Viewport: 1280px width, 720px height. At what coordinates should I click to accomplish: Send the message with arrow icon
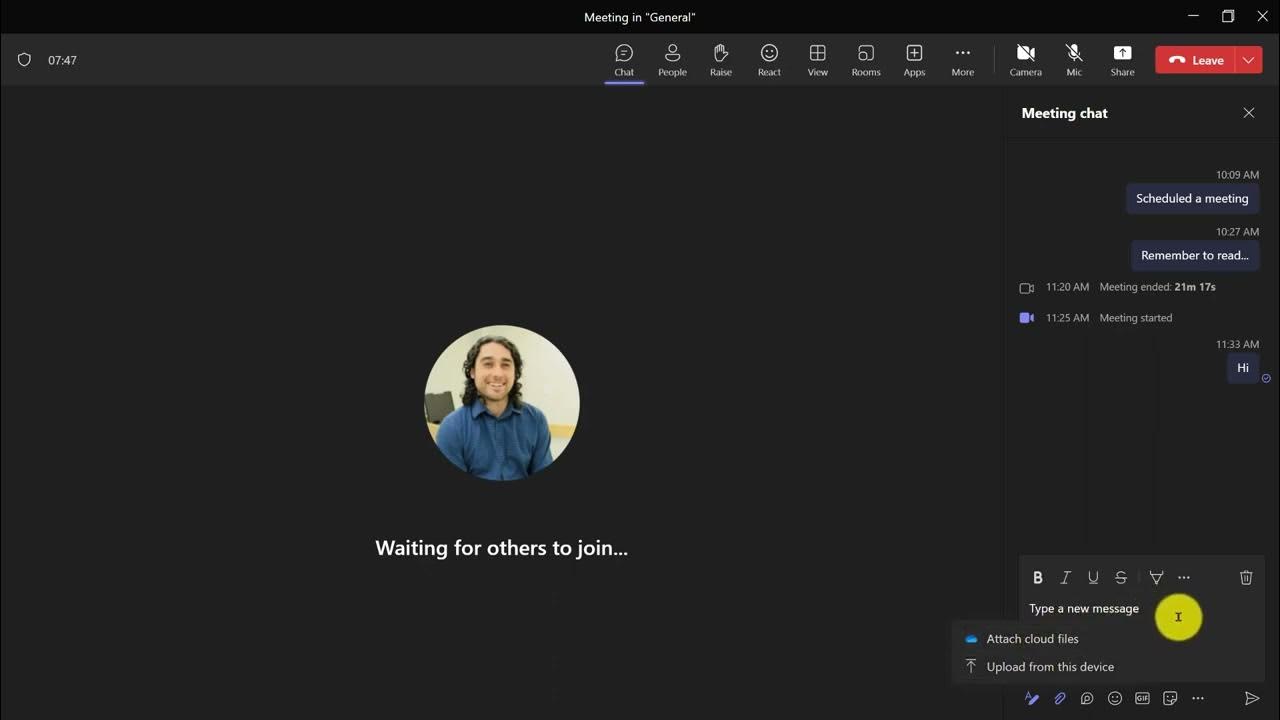pyautogui.click(x=1251, y=698)
